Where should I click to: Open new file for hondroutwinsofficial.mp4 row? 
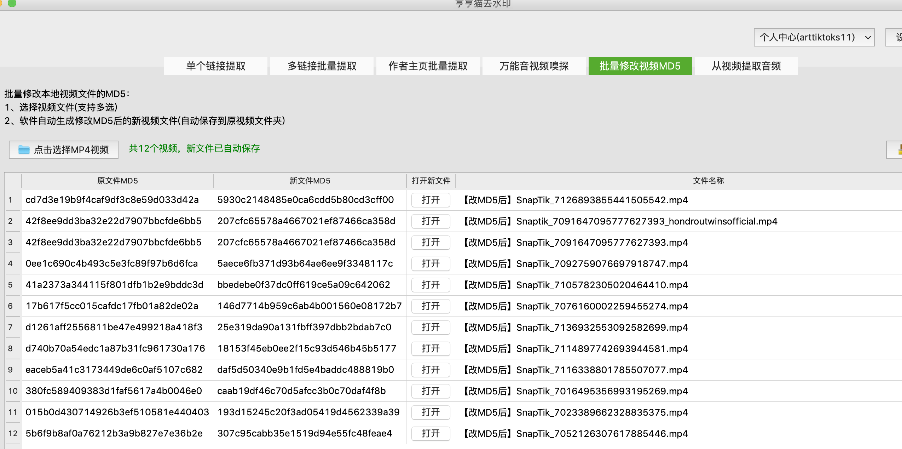[431, 221]
